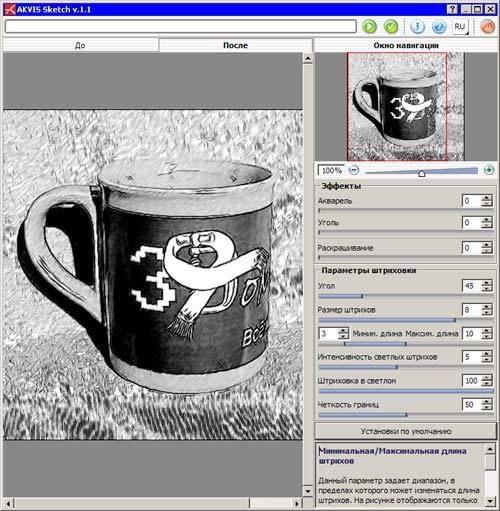Click the Акварель slider track
Screen dimensions: 500x511
coord(406,210)
